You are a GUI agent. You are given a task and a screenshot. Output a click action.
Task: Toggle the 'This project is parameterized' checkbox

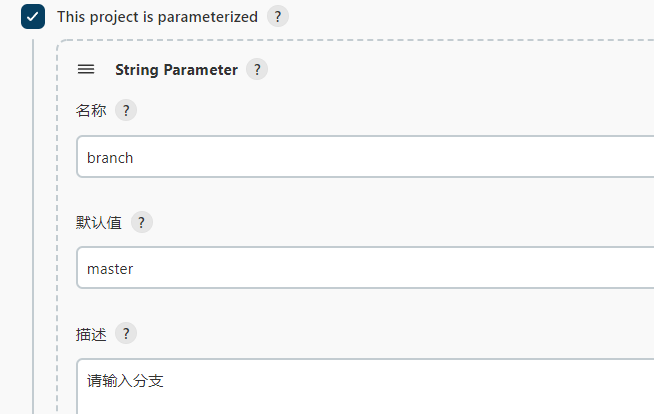pyautogui.click(x=33, y=17)
